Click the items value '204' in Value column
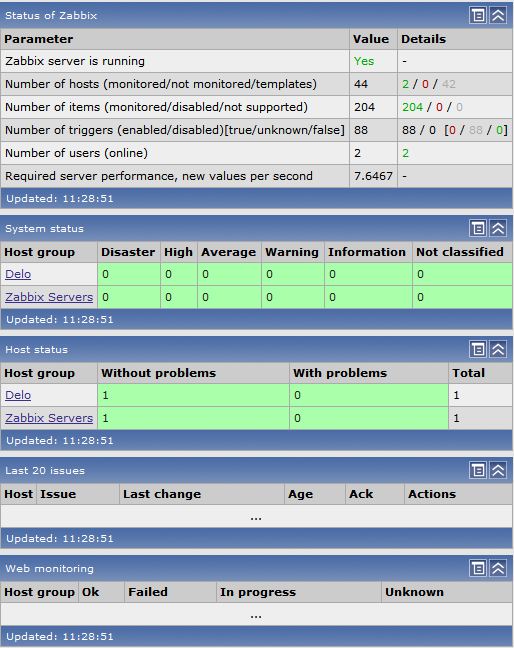The width and height of the screenshot is (514, 648). (x=364, y=107)
